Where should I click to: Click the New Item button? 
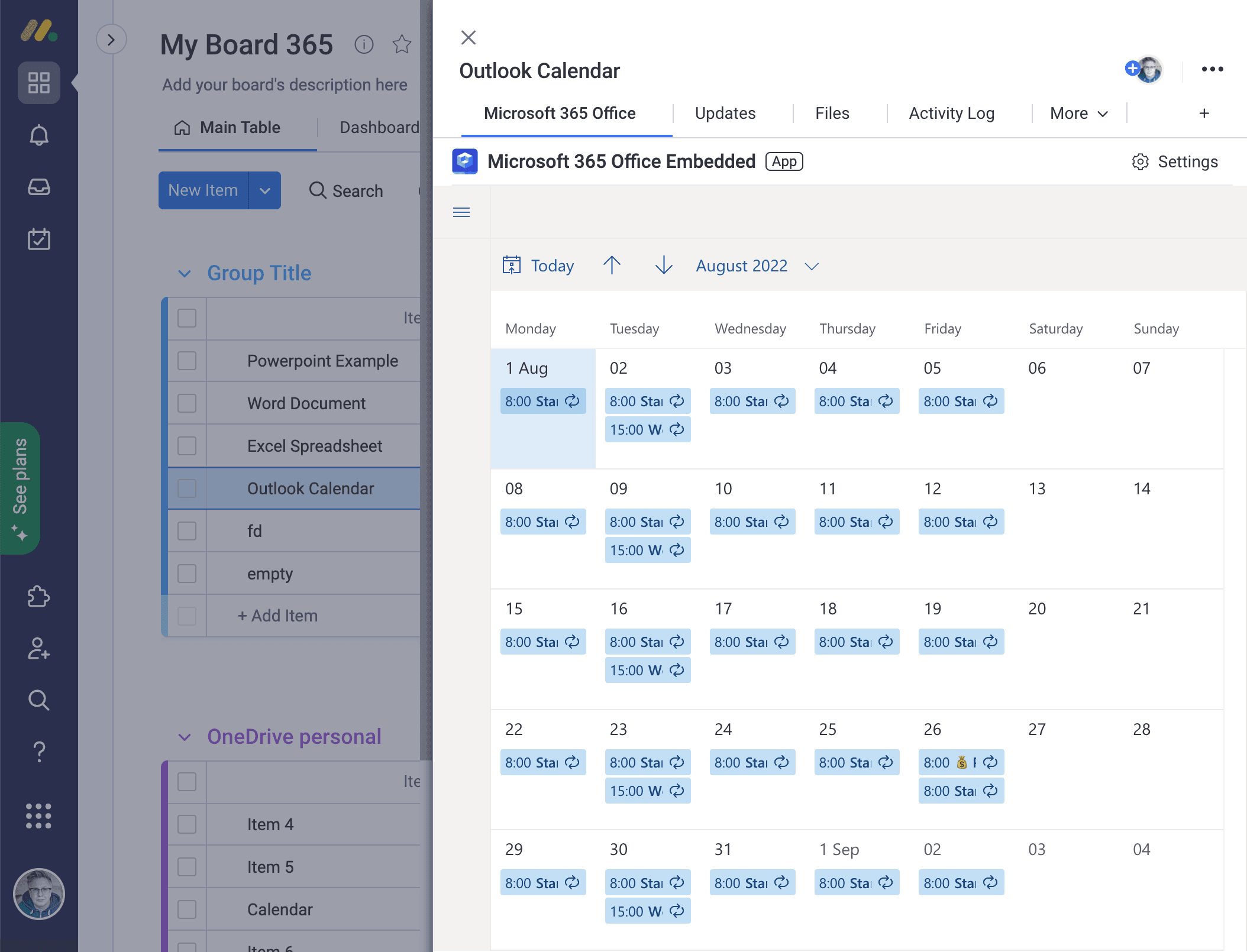[203, 189]
